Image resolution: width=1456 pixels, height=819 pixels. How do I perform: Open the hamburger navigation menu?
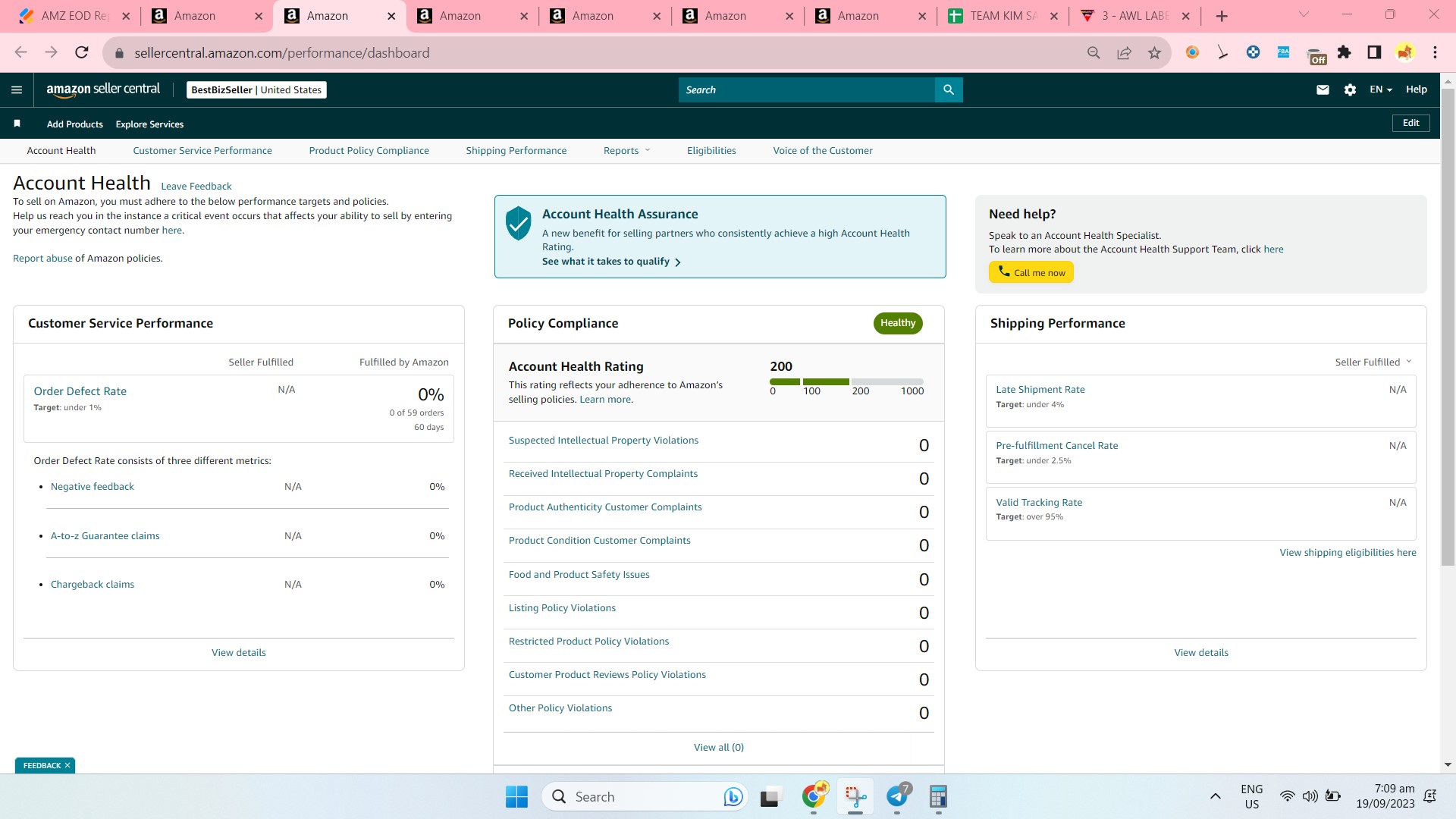click(x=17, y=89)
